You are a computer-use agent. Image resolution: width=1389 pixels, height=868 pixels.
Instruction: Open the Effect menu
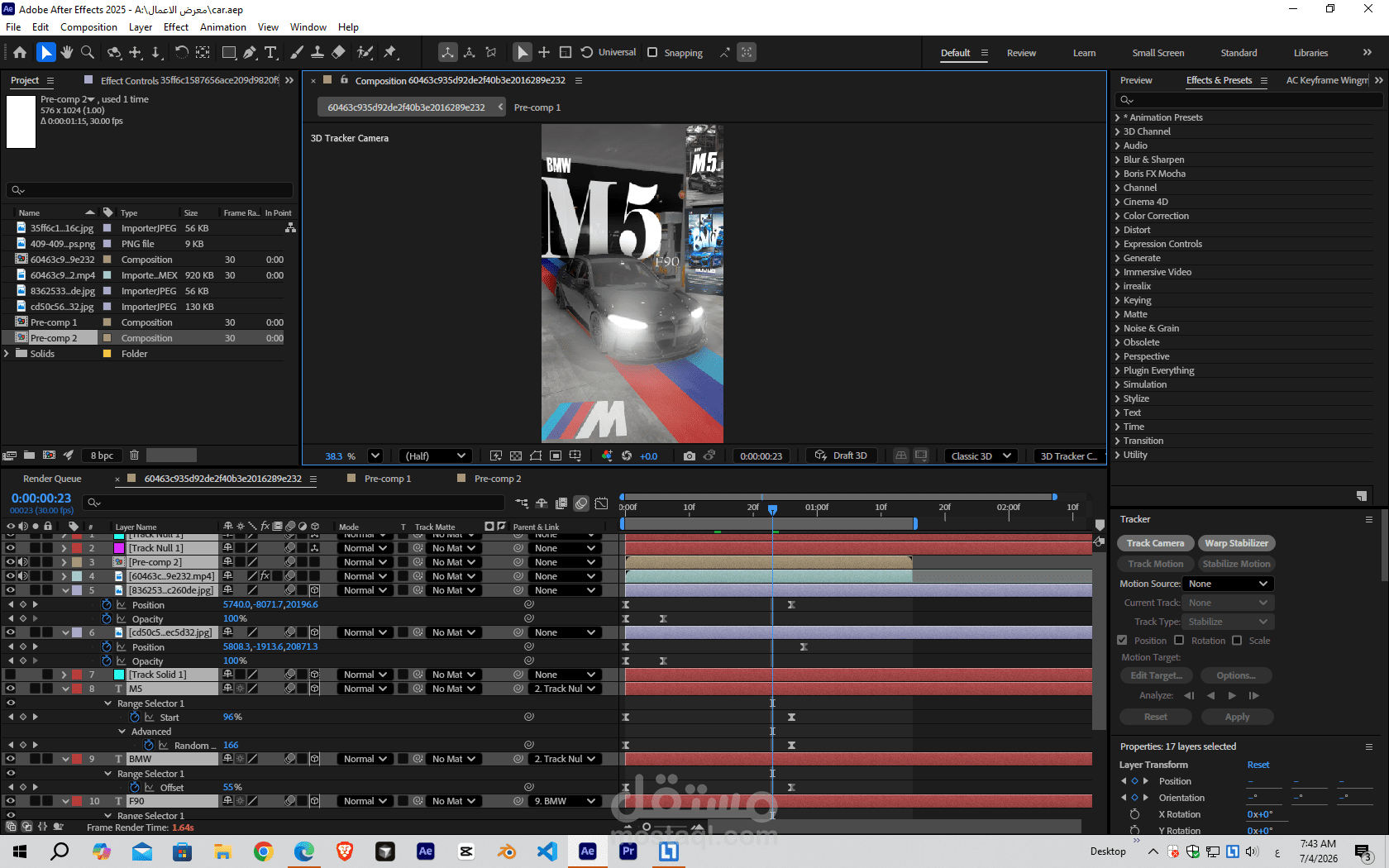[x=175, y=27]
